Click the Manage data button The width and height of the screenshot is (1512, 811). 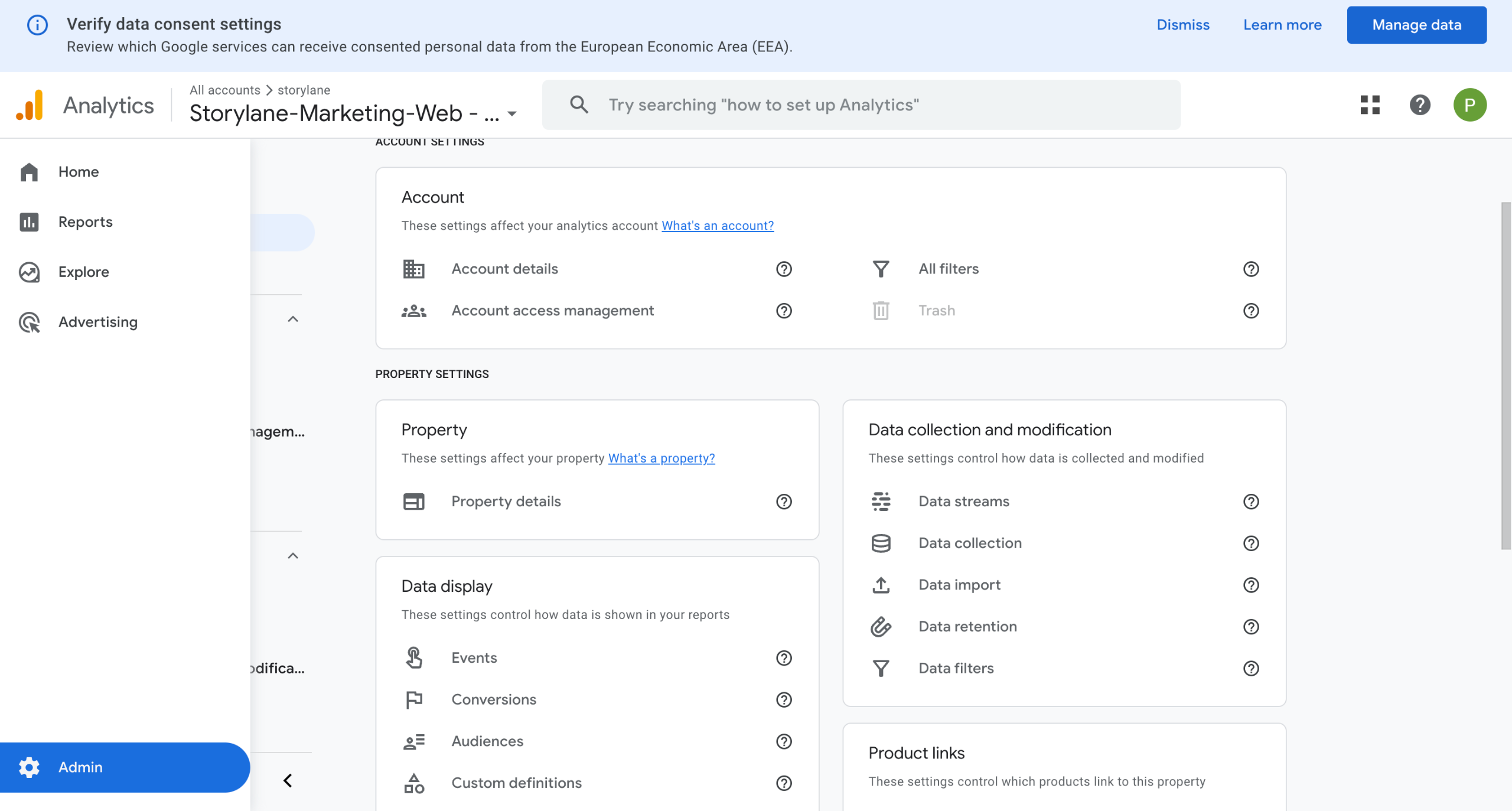pos(1416,25)
